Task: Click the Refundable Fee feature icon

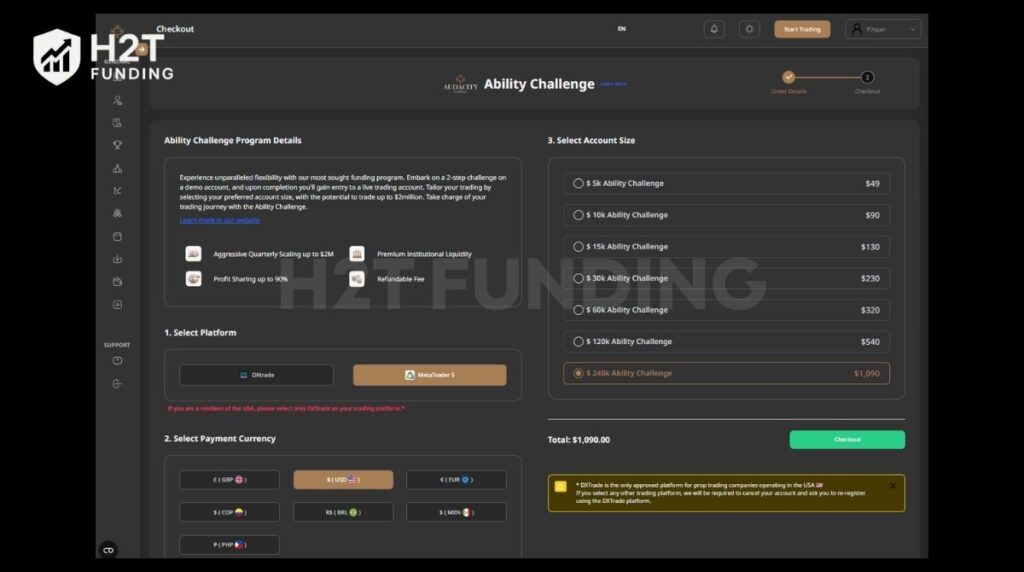Action: pos(357,279)
